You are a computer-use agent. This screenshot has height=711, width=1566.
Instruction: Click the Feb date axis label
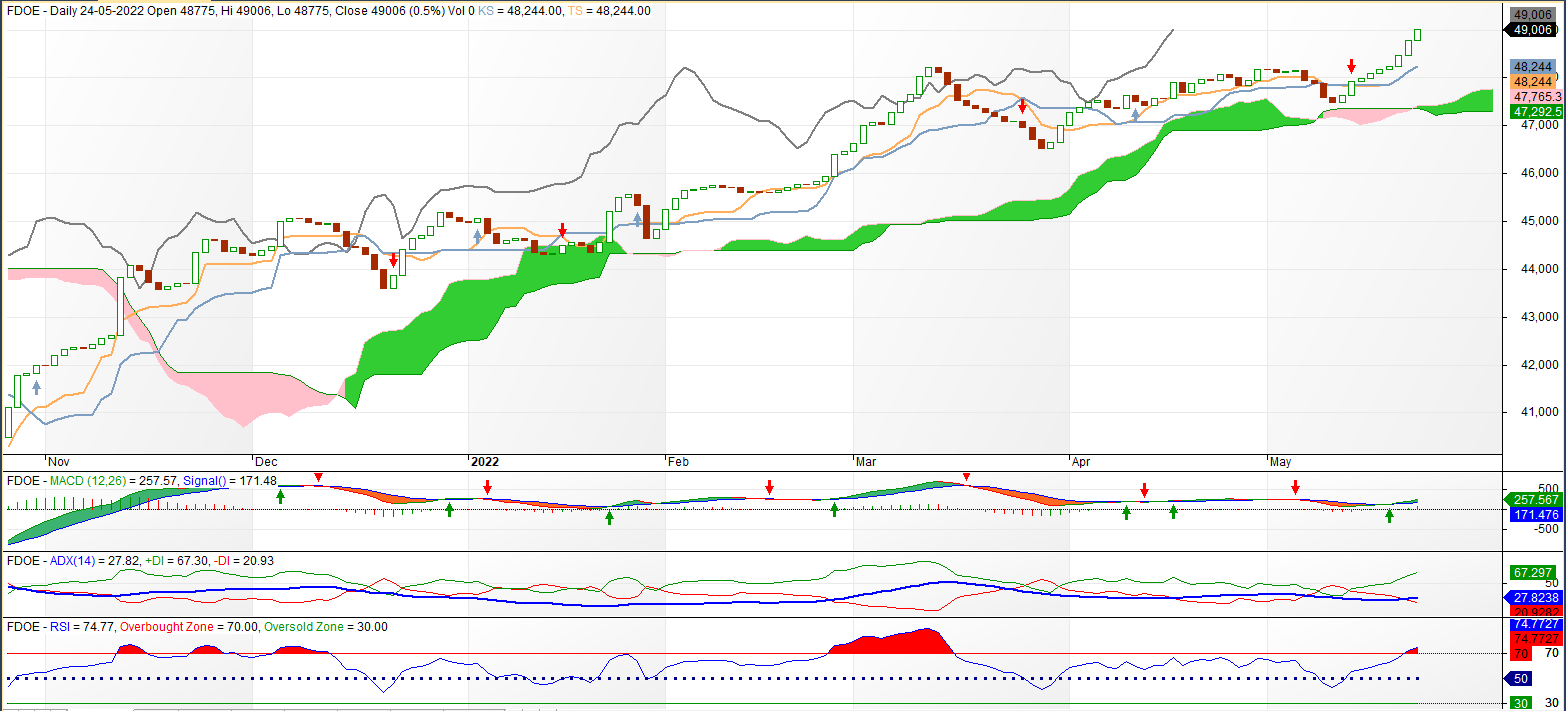(678, 462)
